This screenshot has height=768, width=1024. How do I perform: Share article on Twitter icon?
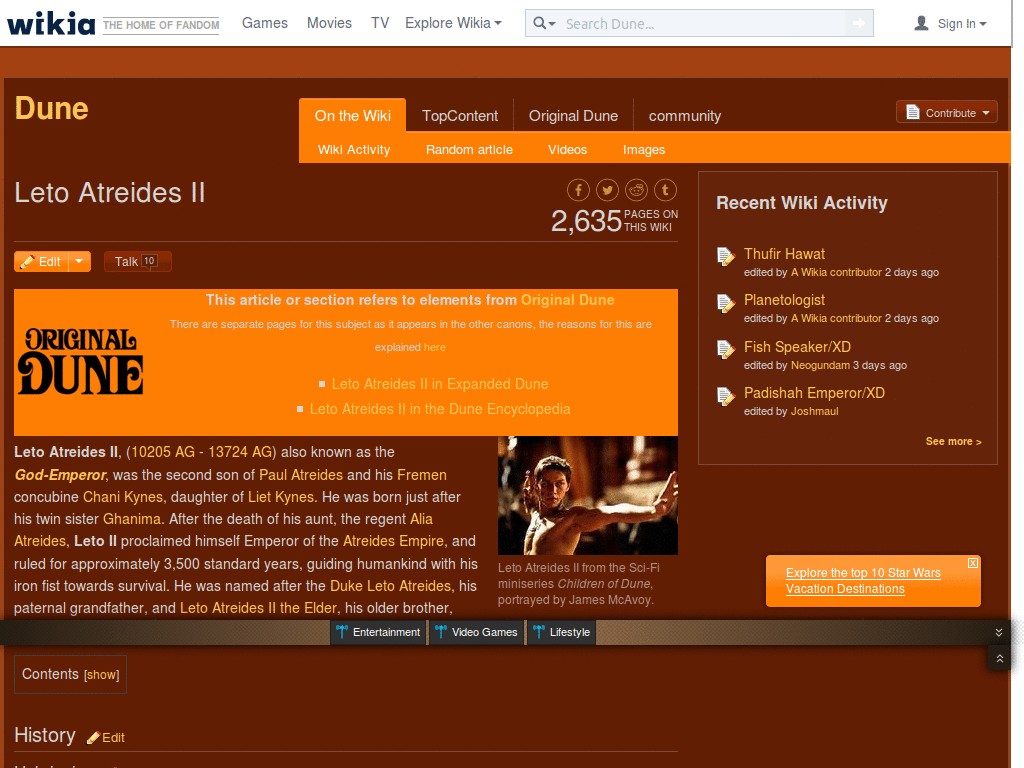point(607,190)
